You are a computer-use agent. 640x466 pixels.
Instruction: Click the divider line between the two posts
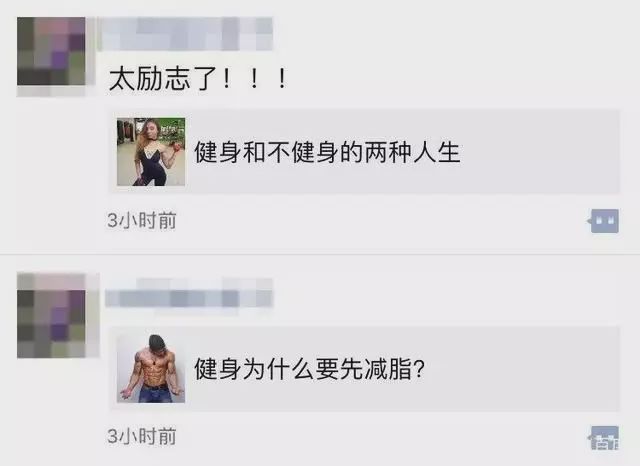(x=320, y=254)
